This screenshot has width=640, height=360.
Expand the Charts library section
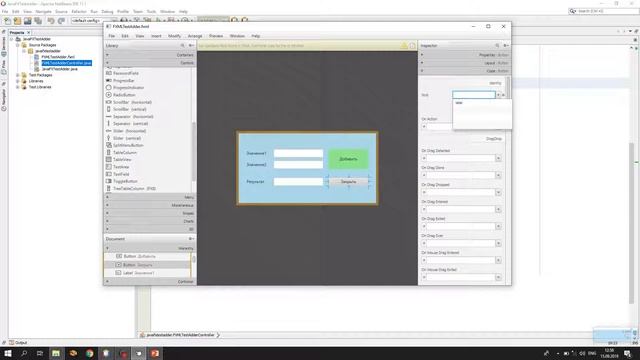click(150, 221)
